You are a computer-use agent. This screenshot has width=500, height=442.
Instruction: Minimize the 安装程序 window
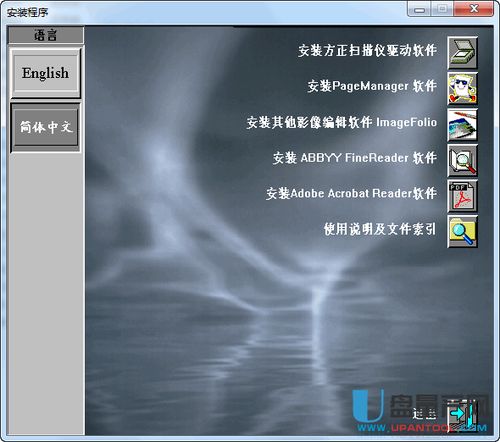click(x=419, y=9)
